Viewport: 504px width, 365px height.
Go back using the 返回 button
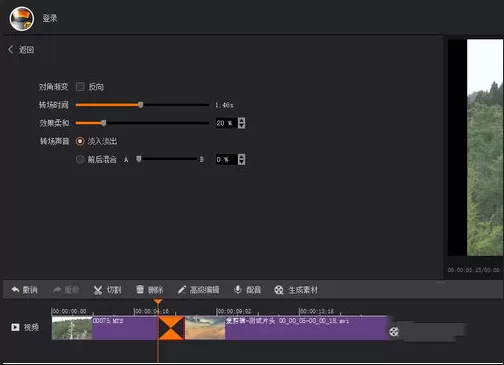click(x=21, y=50)
